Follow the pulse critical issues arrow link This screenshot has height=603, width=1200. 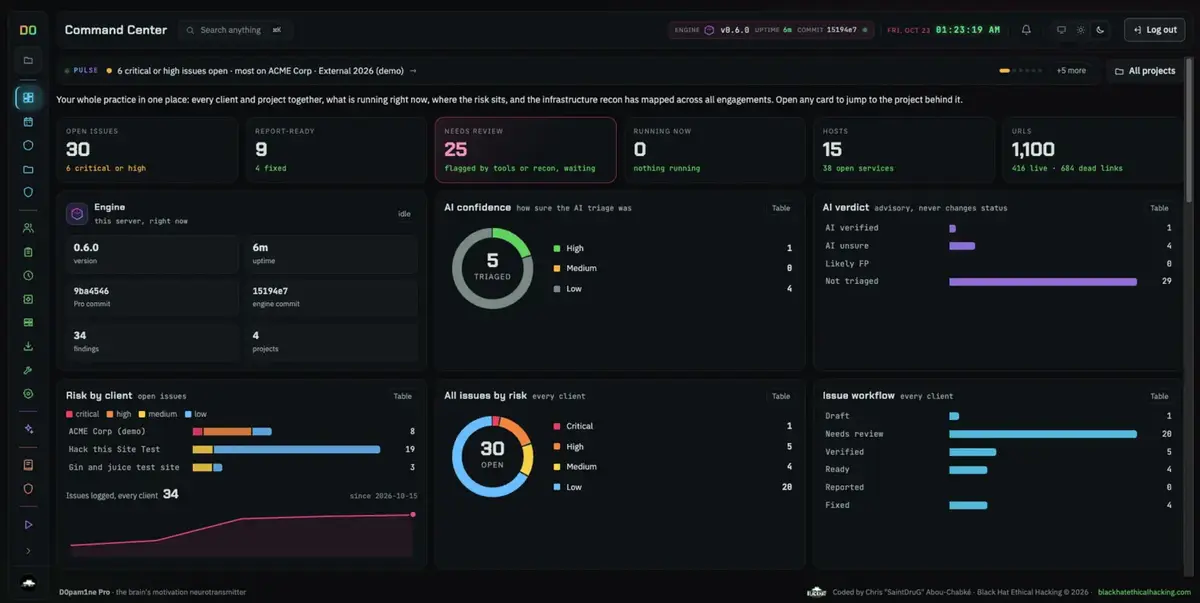[x=413, y=71]
